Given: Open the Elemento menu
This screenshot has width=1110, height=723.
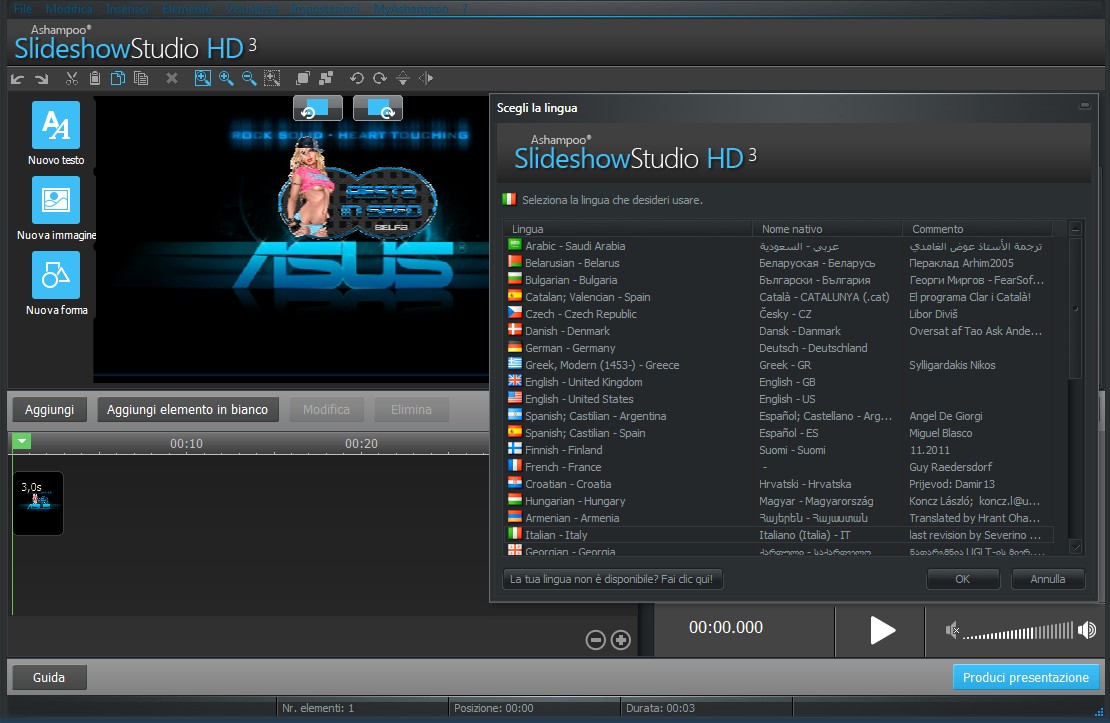Looking at the screenshot, I should [188, 8].
